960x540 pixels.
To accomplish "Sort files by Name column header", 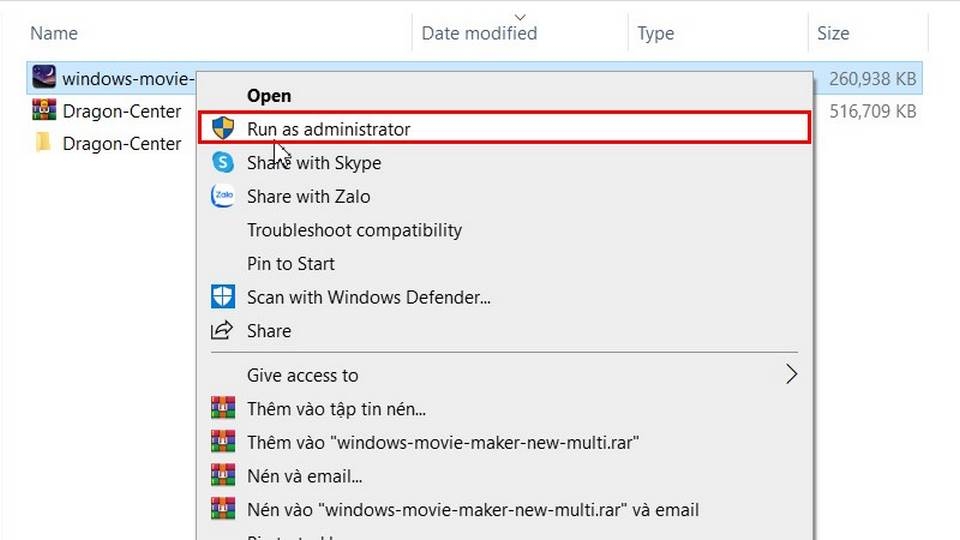I will click(54, 33).
